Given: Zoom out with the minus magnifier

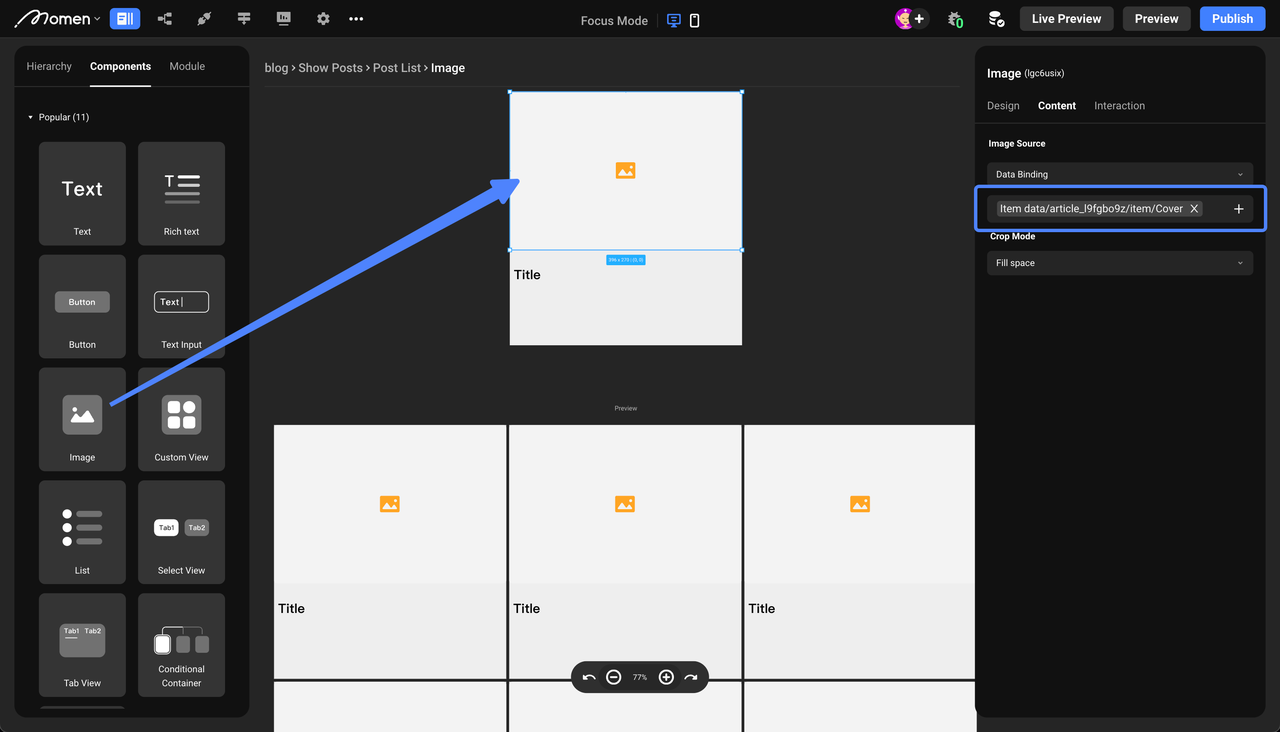Looking at the screenshot, I should 614,677.
